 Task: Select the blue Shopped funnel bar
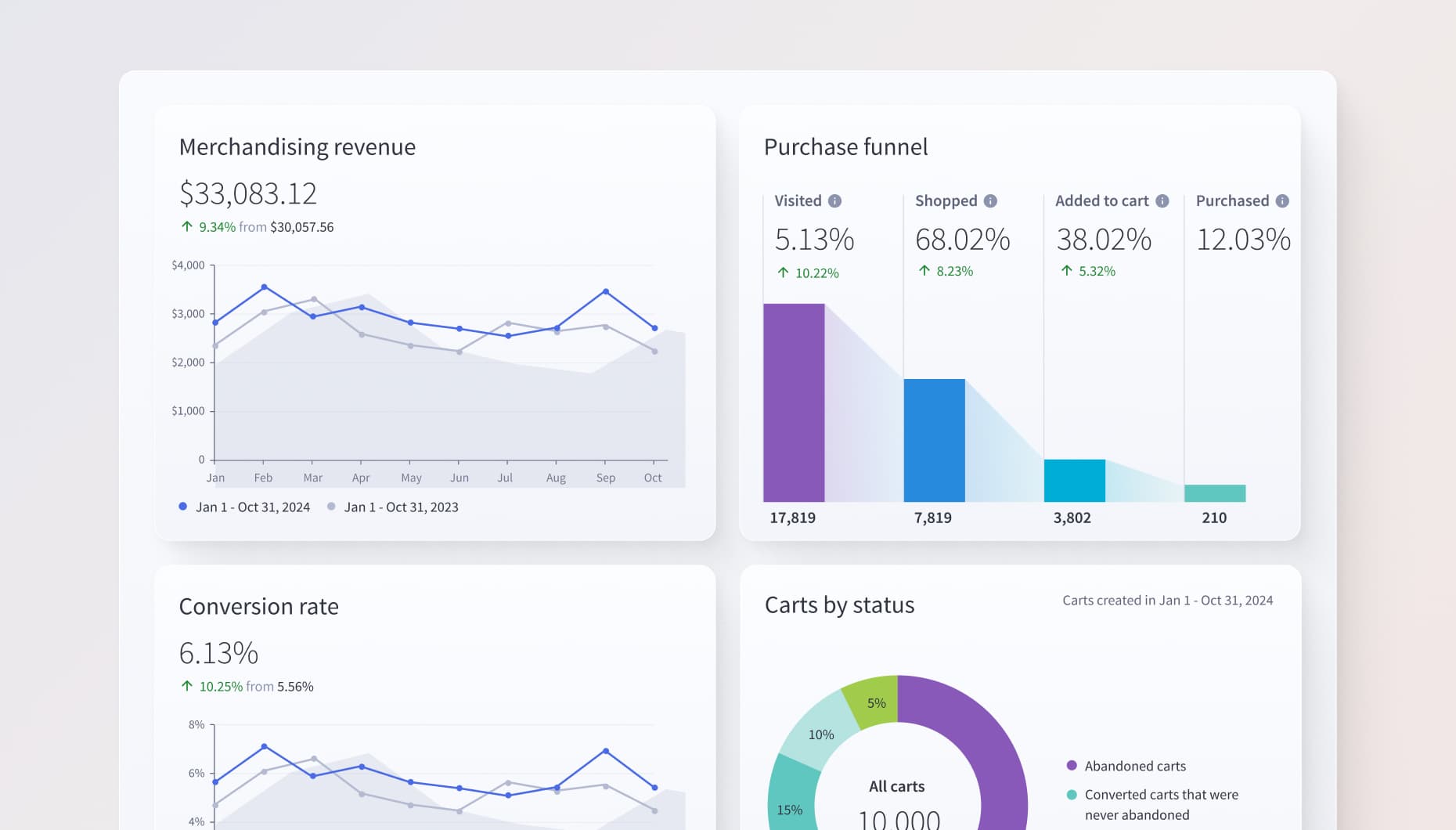934,440
